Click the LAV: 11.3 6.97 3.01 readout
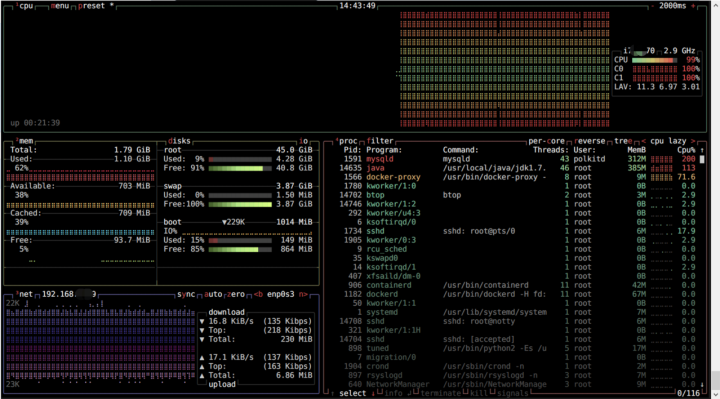 pos(657,87)
